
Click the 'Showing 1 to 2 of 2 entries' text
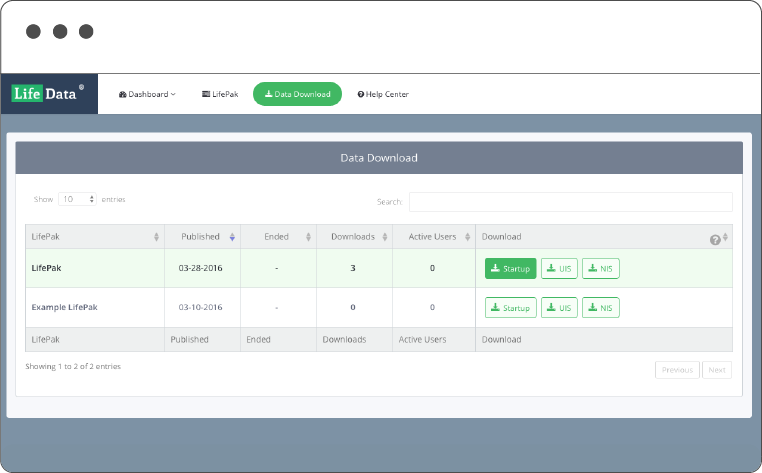(73, 367)
